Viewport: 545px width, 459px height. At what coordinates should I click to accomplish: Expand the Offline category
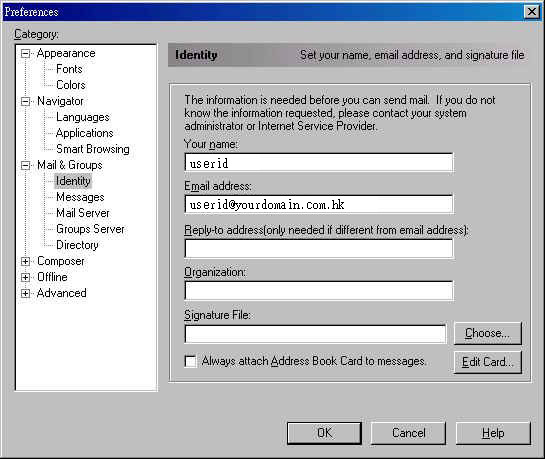tap(25, 277)
